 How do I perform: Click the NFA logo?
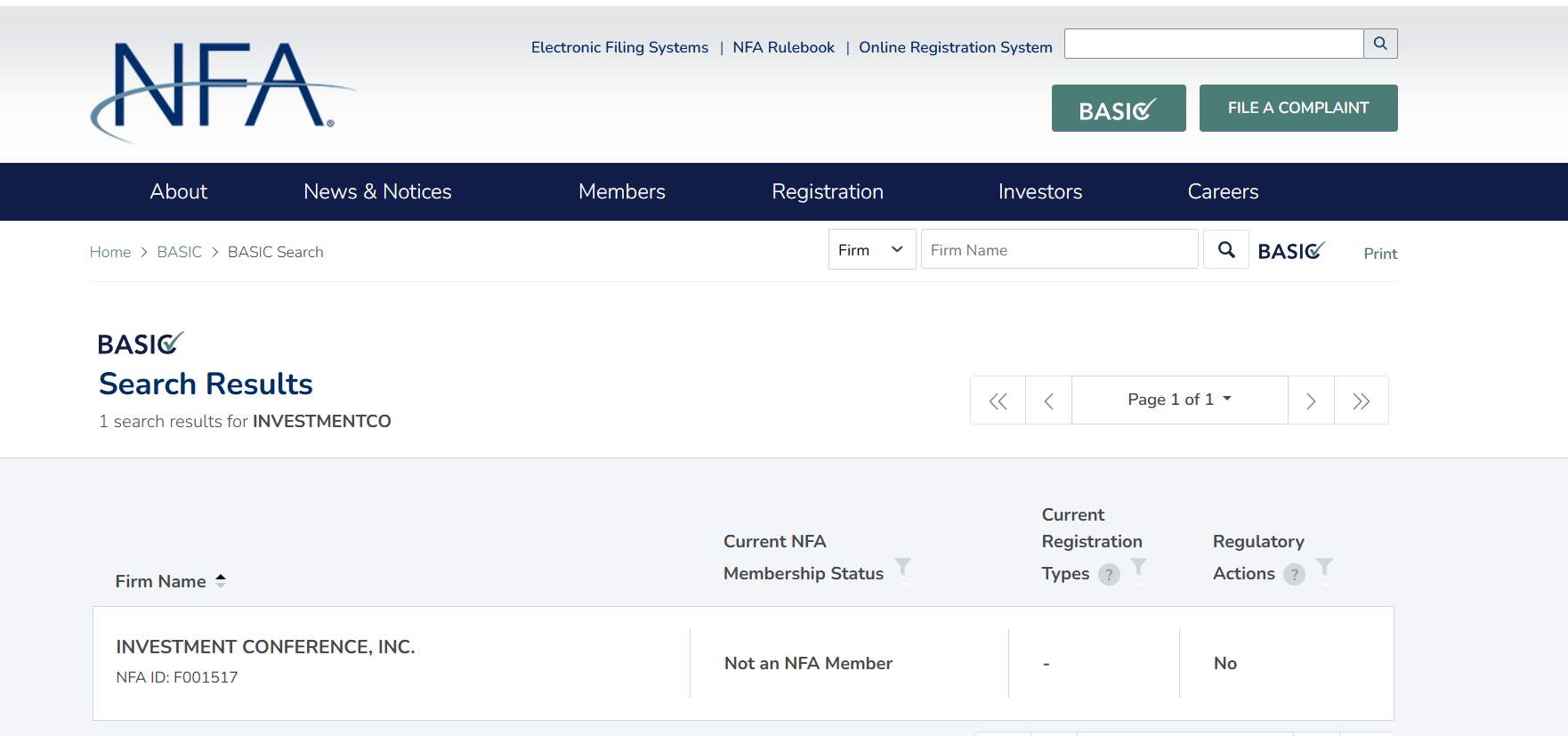pyautogui.click(x=222, y=92)
